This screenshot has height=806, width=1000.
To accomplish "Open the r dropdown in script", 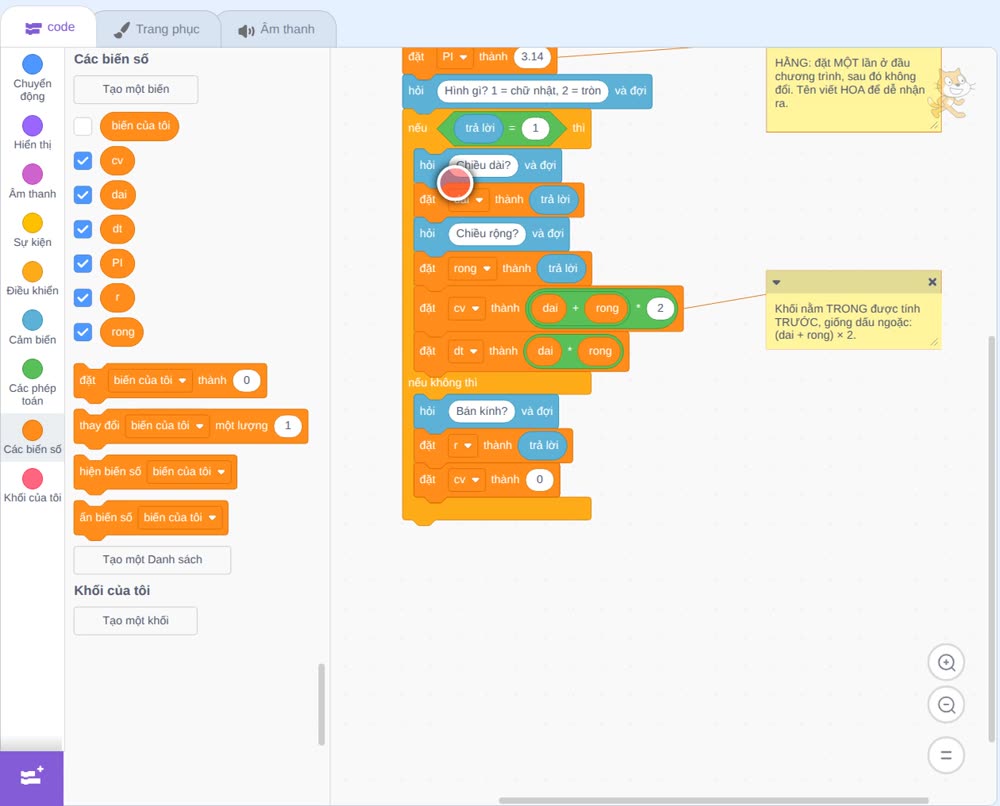I will 462,445.
